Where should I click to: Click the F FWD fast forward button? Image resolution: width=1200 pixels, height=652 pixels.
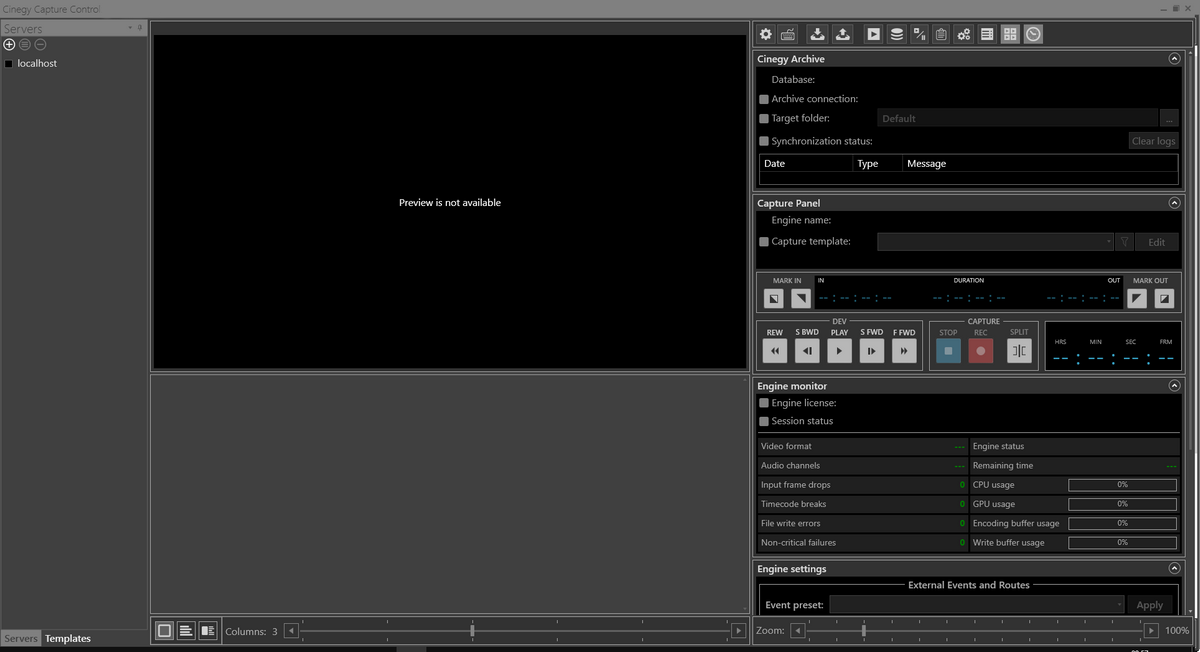pos(904,351)
